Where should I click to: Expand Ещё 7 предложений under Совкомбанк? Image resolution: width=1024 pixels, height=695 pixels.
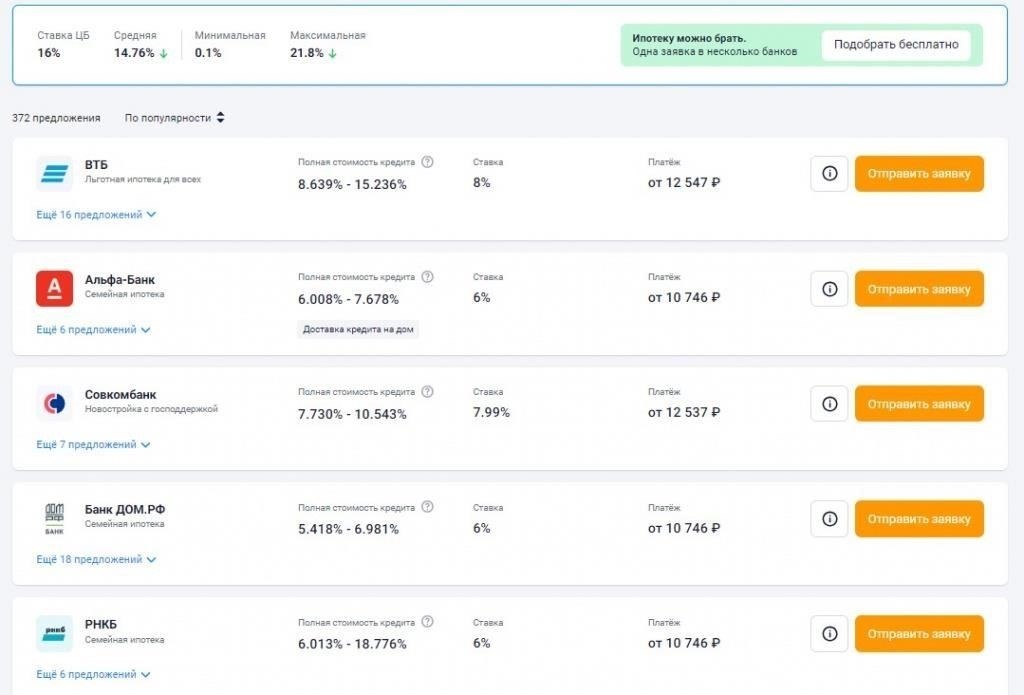point(93,445)
